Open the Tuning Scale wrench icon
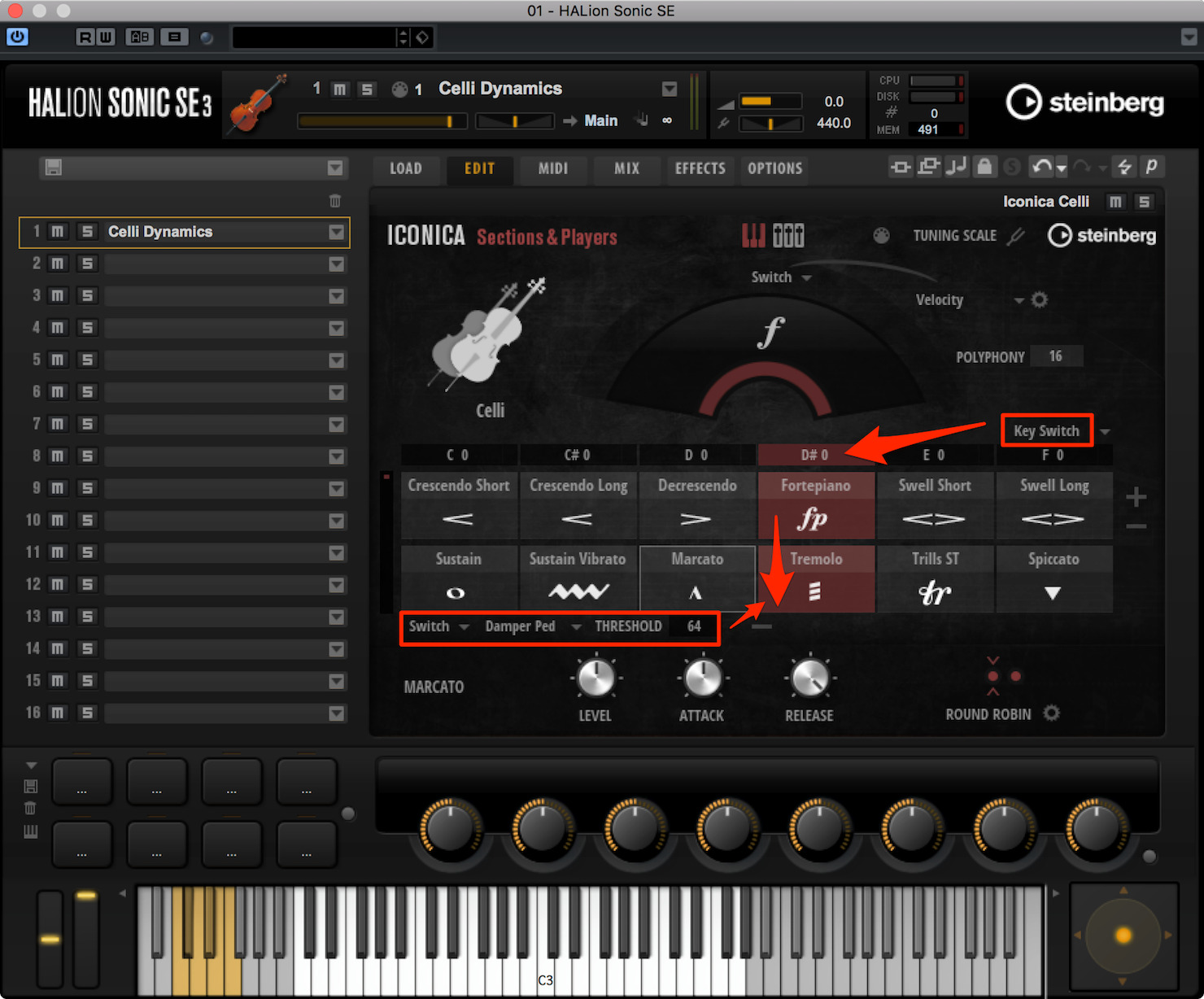The height and width of the screenshot is (999, 1204). (1016, 236)
